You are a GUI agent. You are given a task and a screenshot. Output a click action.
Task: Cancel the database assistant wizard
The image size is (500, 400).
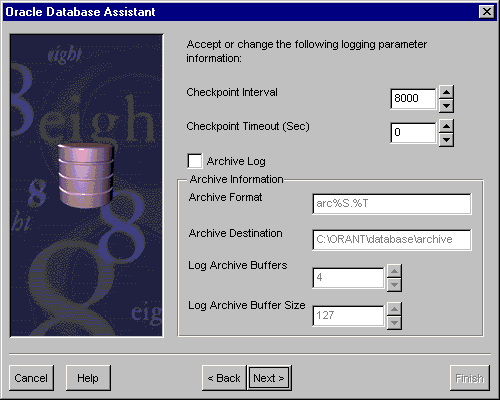(31, 378)
